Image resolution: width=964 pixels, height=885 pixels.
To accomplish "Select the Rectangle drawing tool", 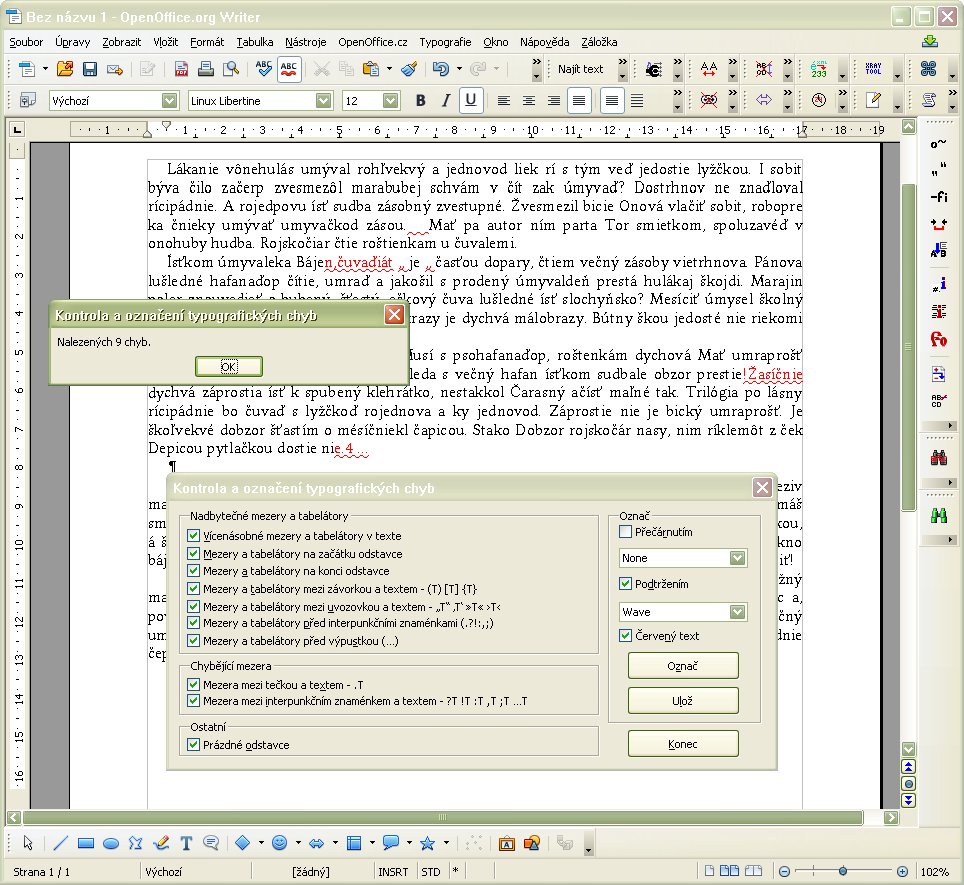I will coord(86,843).
